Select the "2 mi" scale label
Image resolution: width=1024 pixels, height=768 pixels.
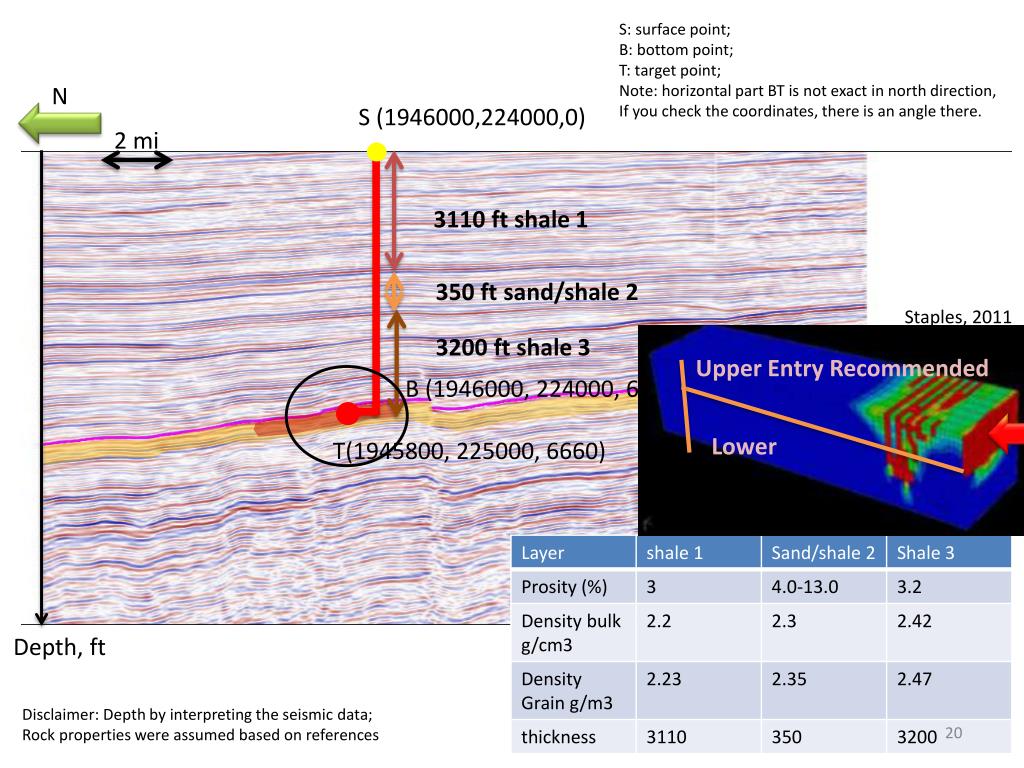(x=136, y=140)
